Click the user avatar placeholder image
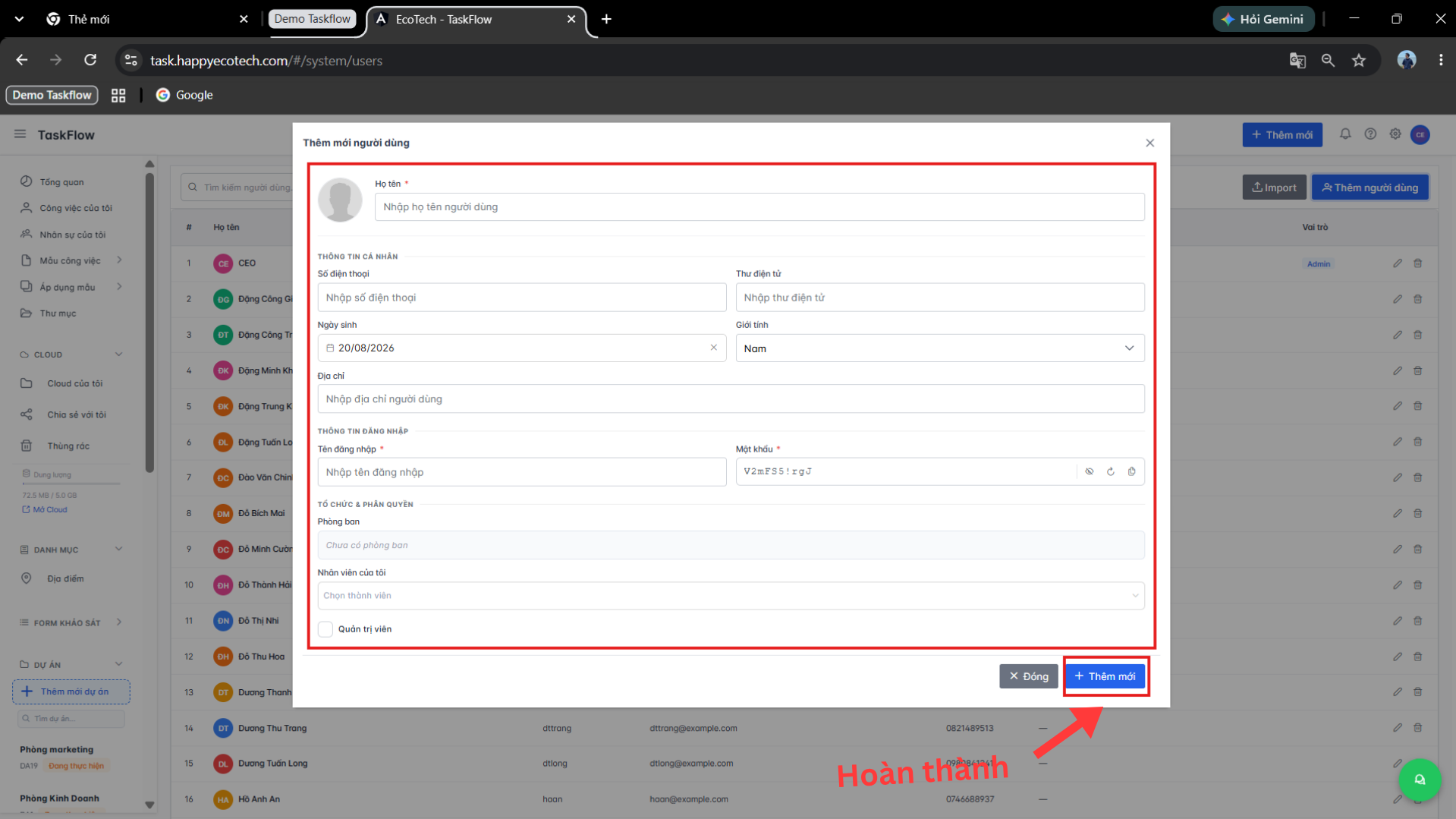The width and height of the screenshot is (1456, 819). [340, 200]
